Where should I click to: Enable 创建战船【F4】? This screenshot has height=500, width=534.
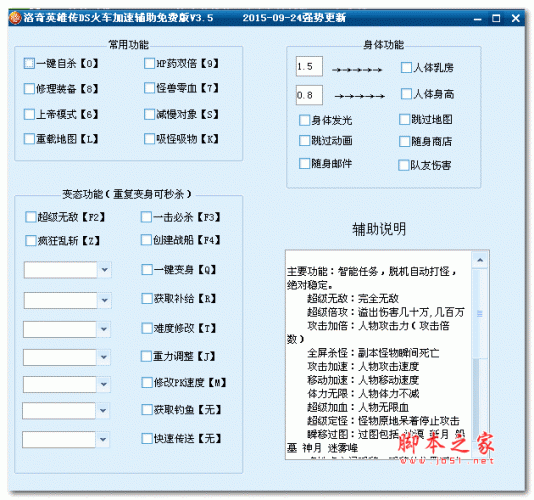[146, 240]
